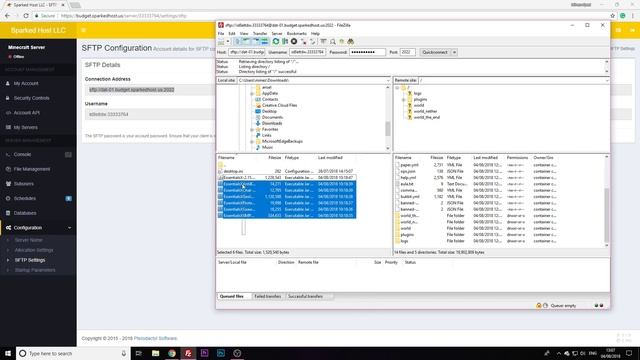The width and height of the screenshot is (640, 360).
Task: Click the Port input field
Action: 407,52
